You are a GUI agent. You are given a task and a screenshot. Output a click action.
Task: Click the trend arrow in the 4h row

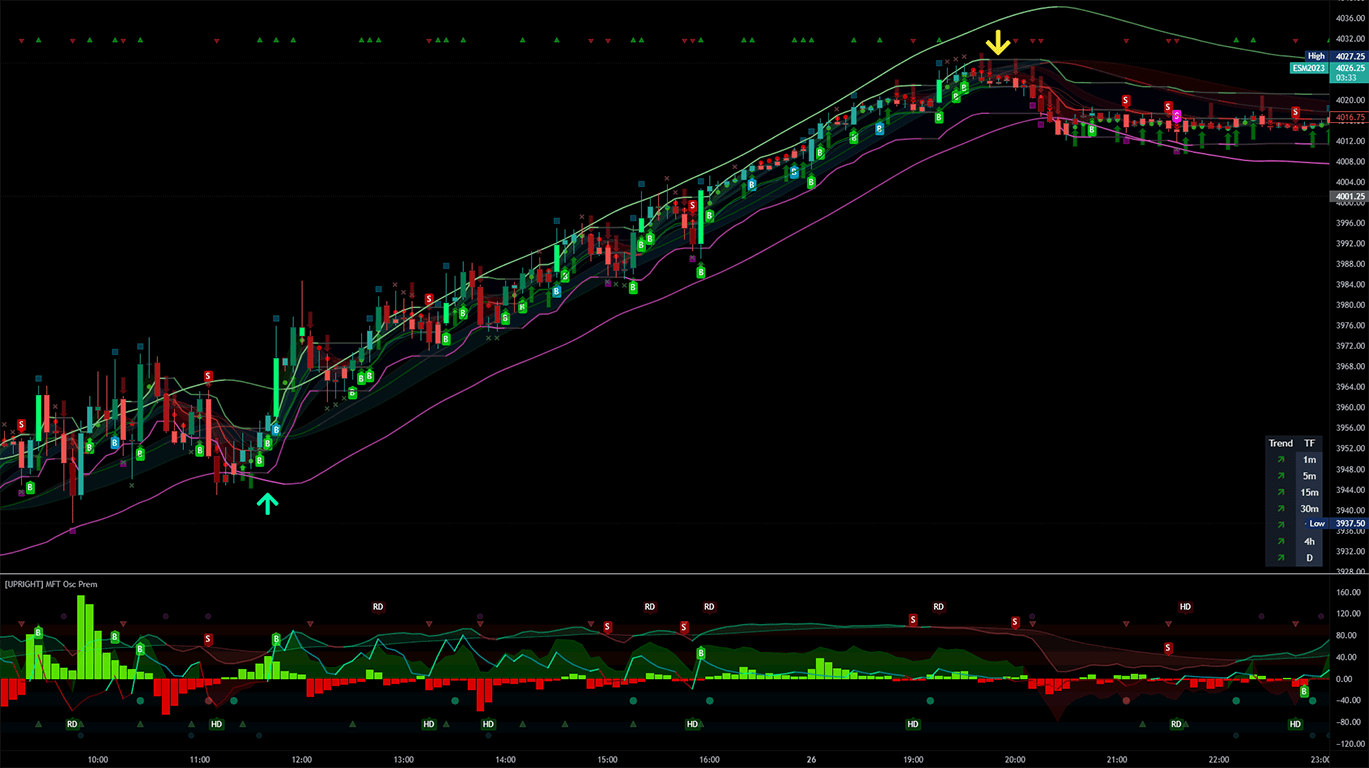pyautogui.click(x=1280, y=541)
